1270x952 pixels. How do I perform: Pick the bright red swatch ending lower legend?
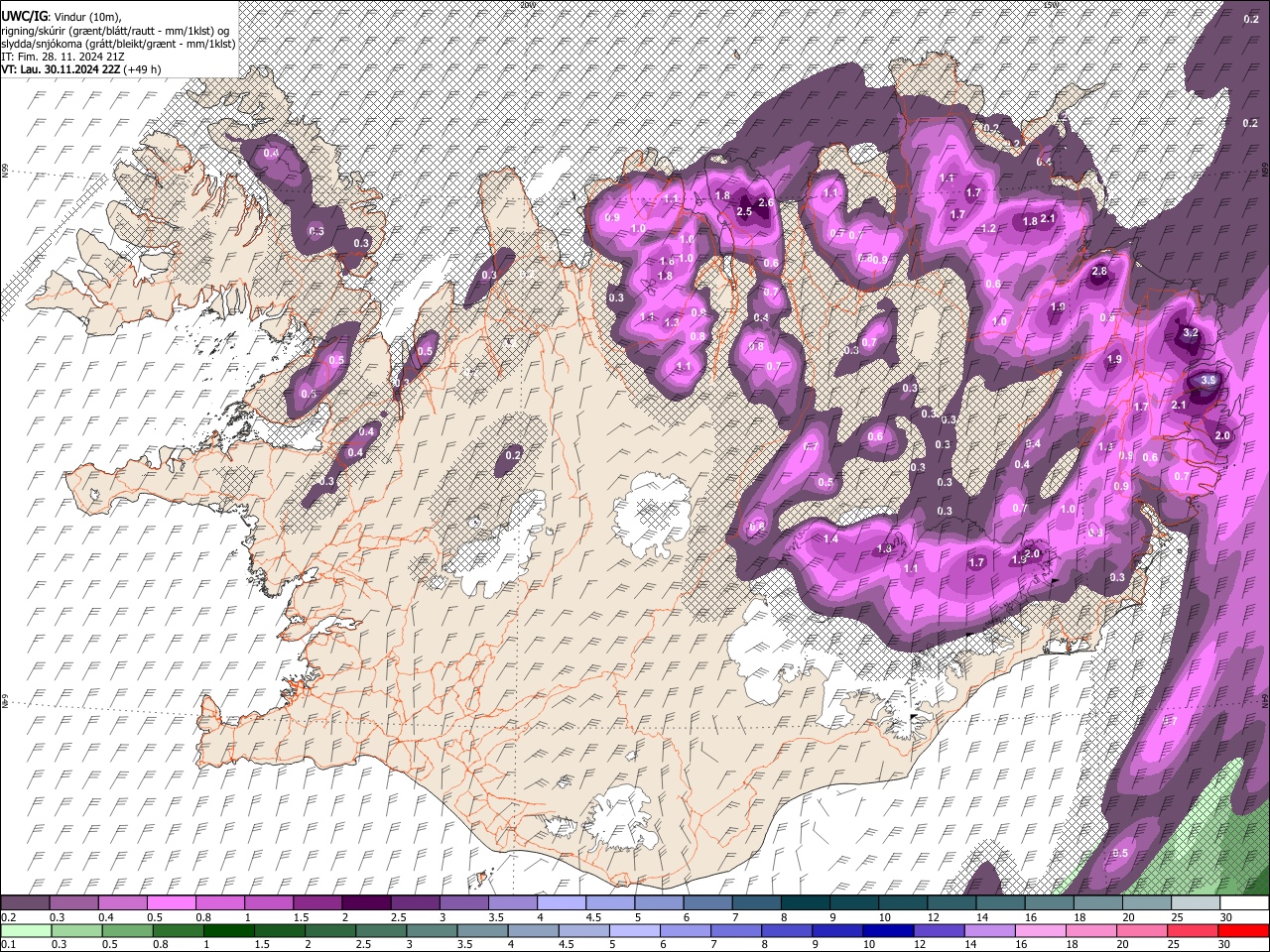(x=1242, y=930)
